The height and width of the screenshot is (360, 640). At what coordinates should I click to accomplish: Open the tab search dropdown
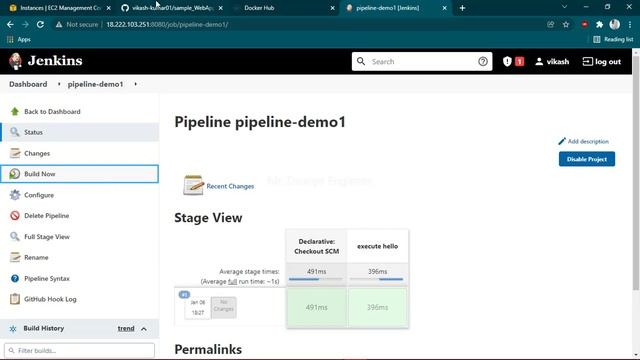pyautogui.click(x=564, y=7)
